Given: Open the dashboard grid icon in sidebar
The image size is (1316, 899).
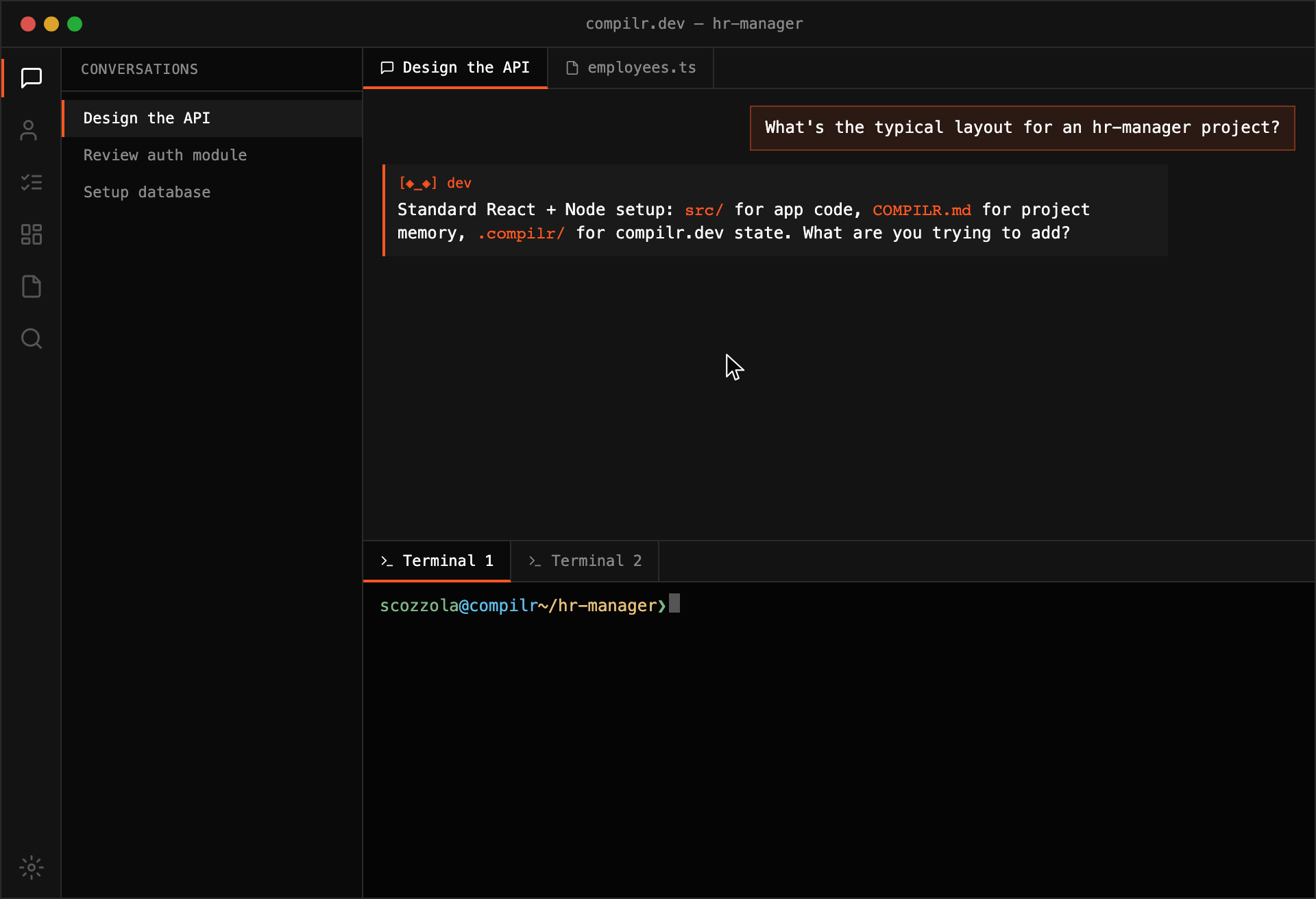Looking at the screenshot, I should point(32,234).
